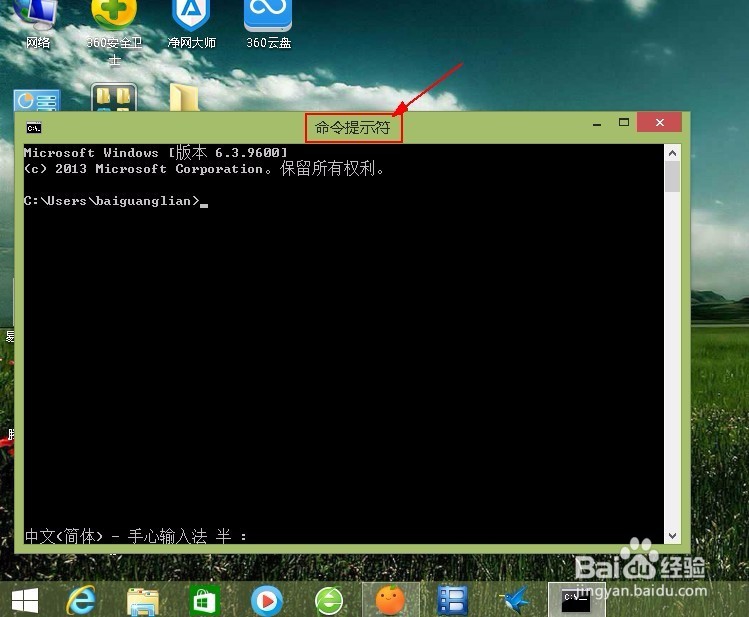Open File Explorer from taskbar
The image size is (749, 617).
143,601
